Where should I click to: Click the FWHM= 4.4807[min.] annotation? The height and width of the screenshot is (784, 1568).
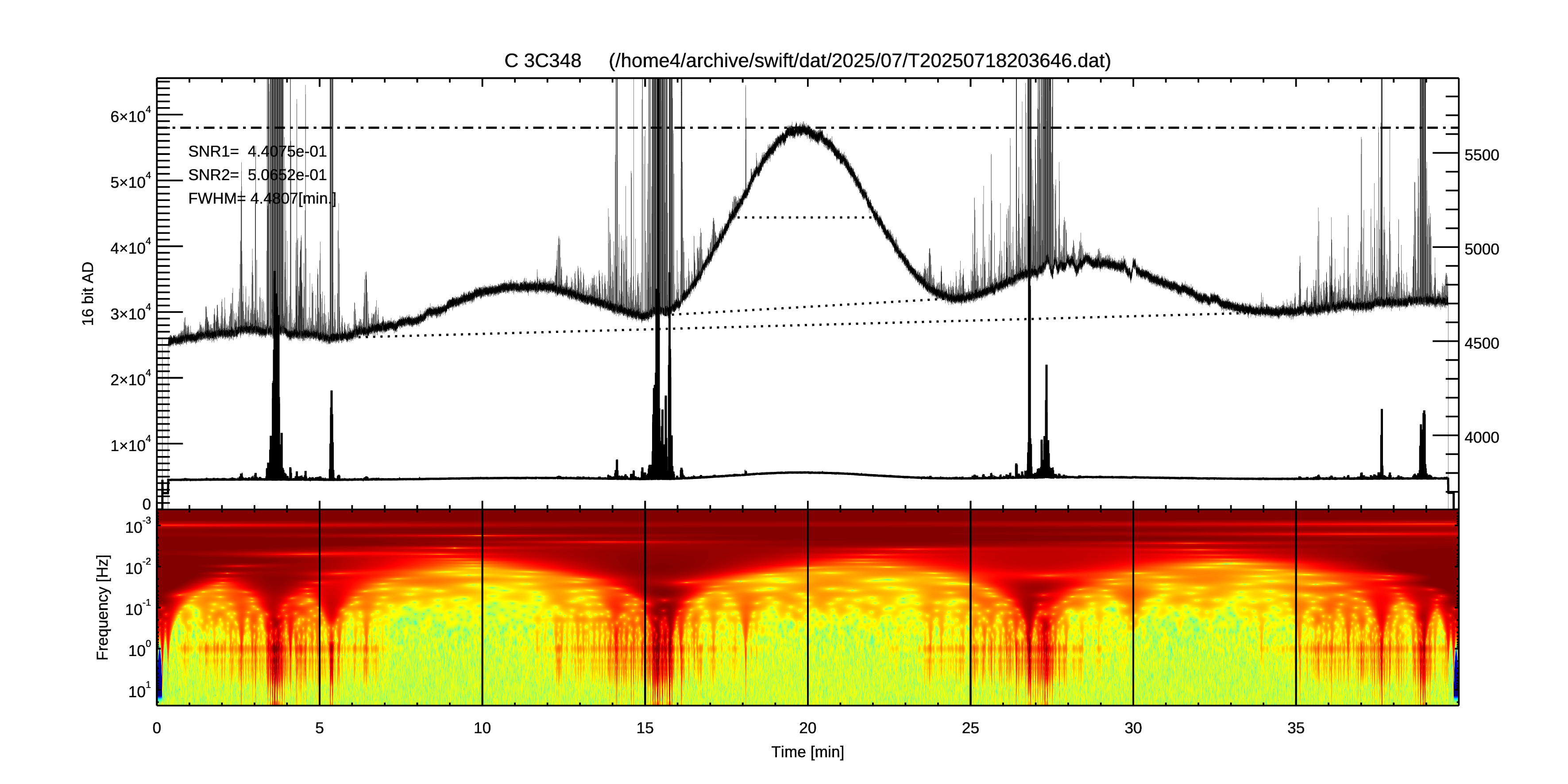pyautogui.click(x=262, y=198)
